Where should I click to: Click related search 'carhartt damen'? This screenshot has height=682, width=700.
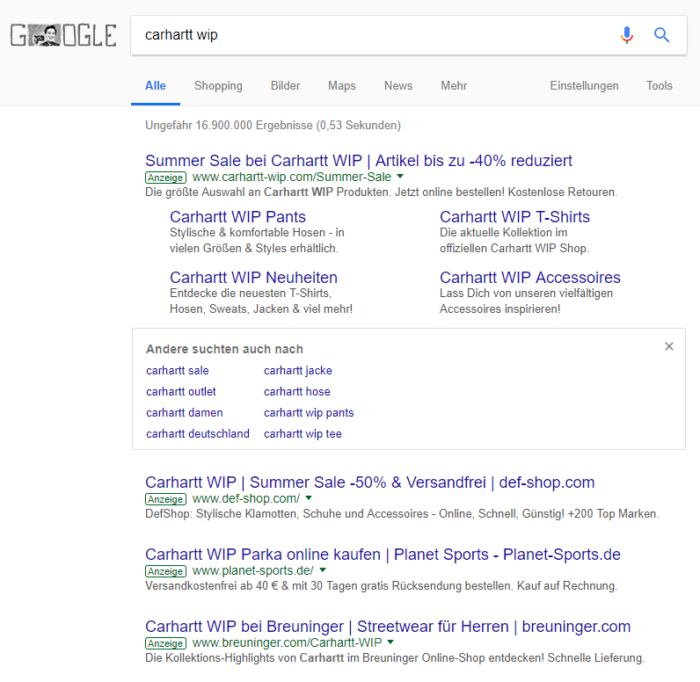[x=184, y=412]
